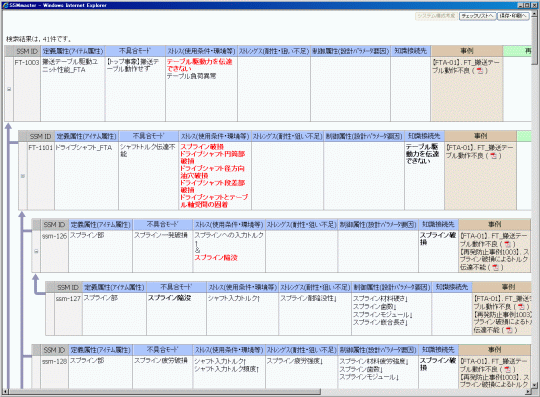Click the 事例 column header of first table

point(467,51)
